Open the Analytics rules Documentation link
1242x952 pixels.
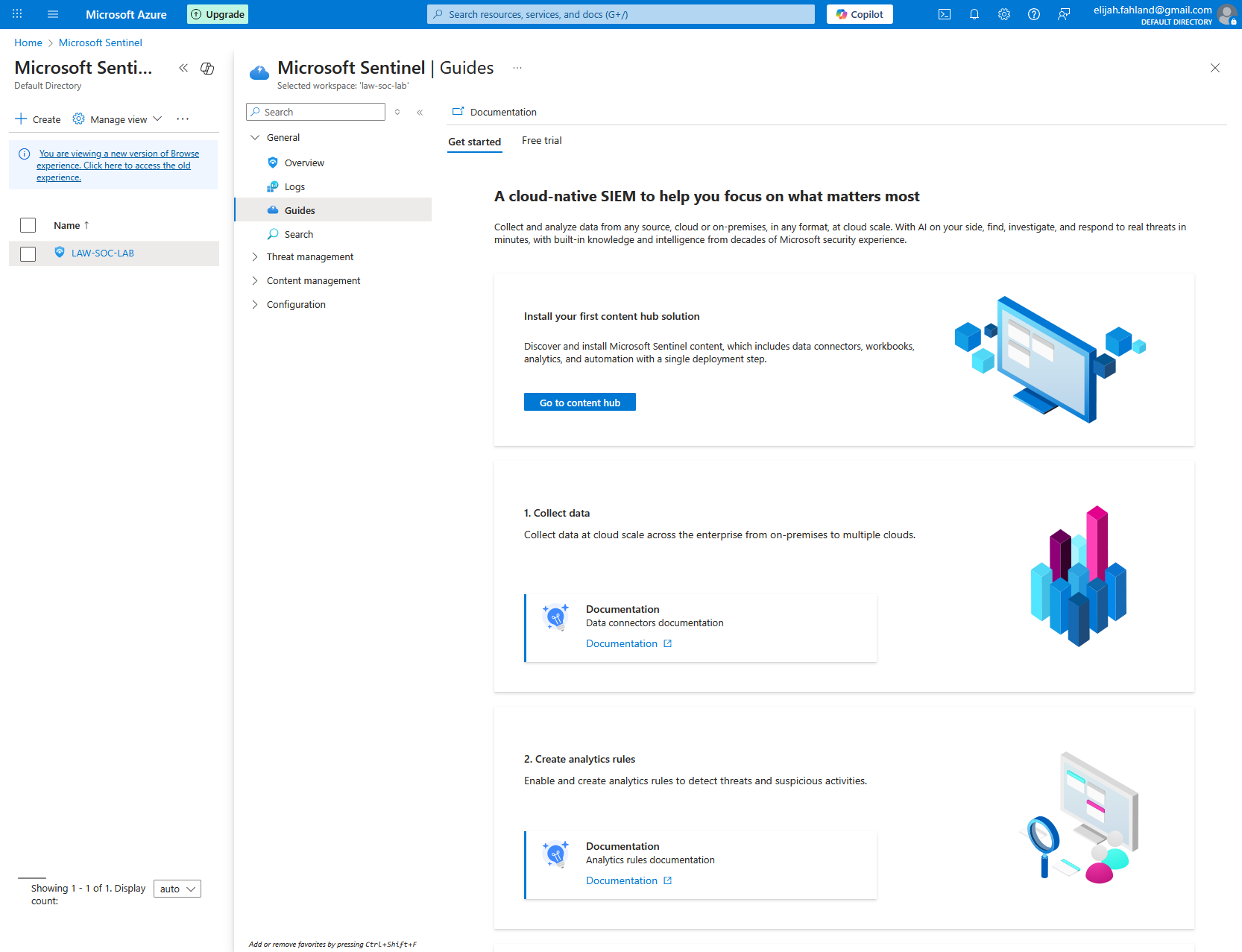point(622,880)
